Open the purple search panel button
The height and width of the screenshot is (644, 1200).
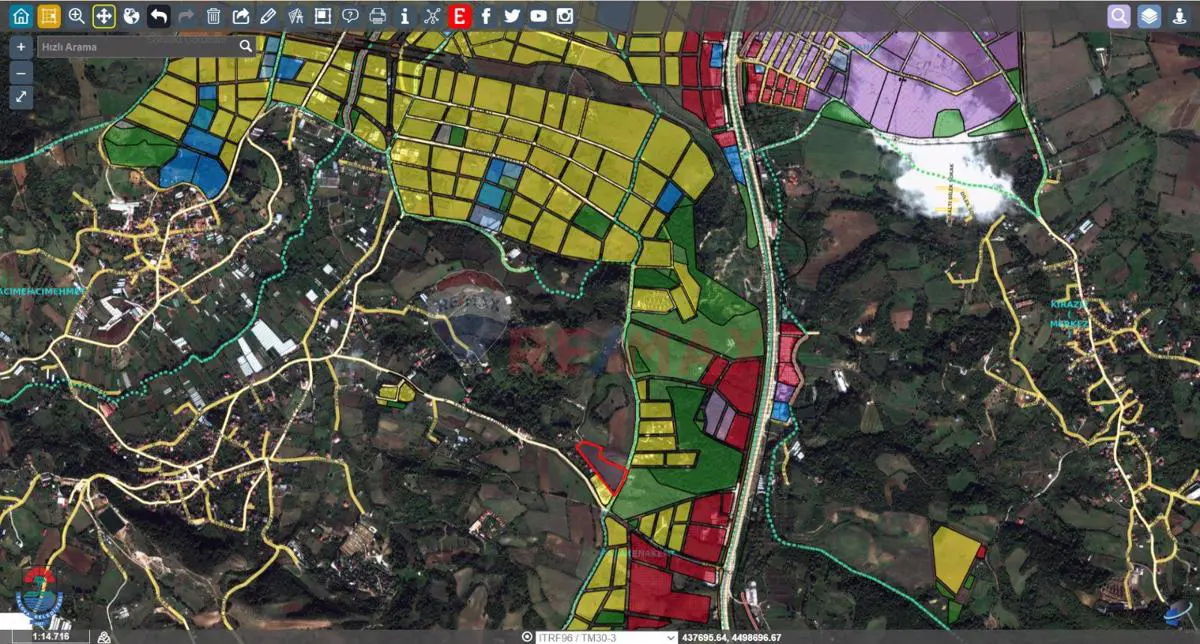tap(1119, 16)
